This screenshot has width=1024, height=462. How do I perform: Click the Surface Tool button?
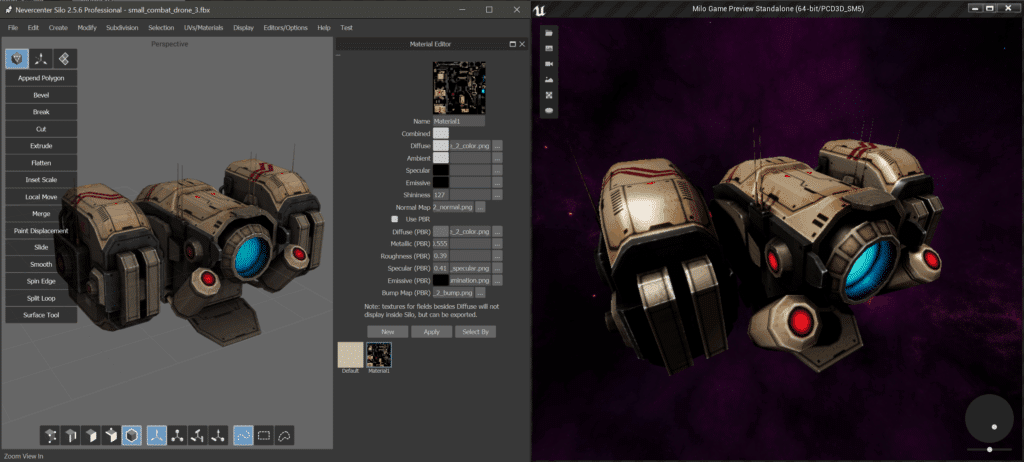coord(41,315)
